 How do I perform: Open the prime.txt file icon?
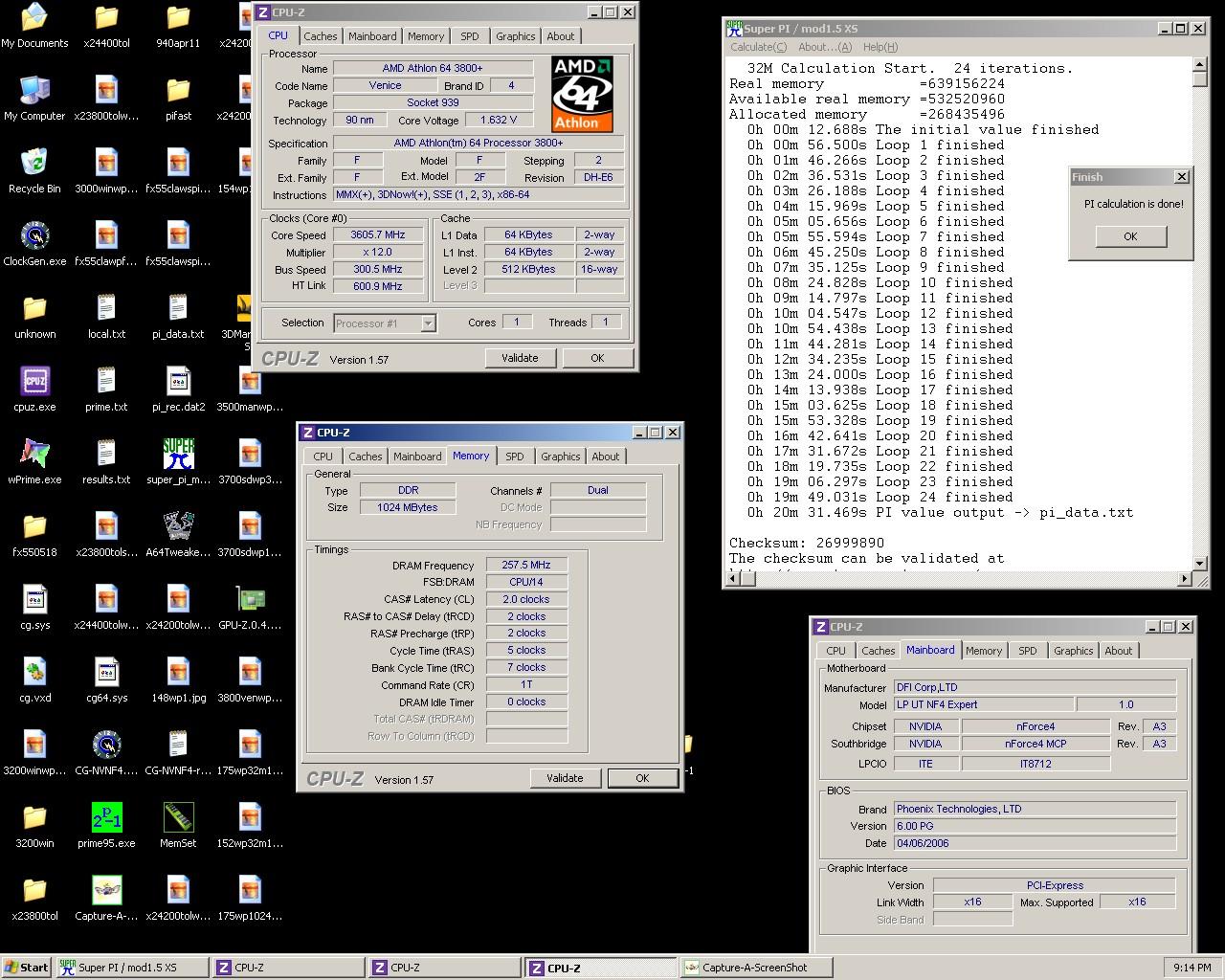coord(106,390)
